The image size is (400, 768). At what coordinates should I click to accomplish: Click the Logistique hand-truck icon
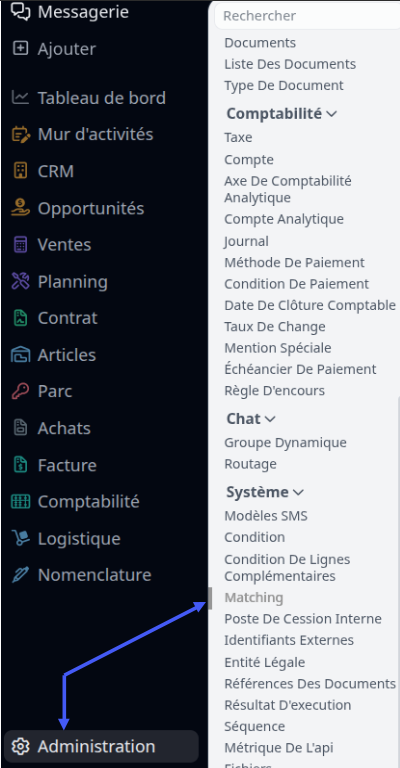coord(21,538)
